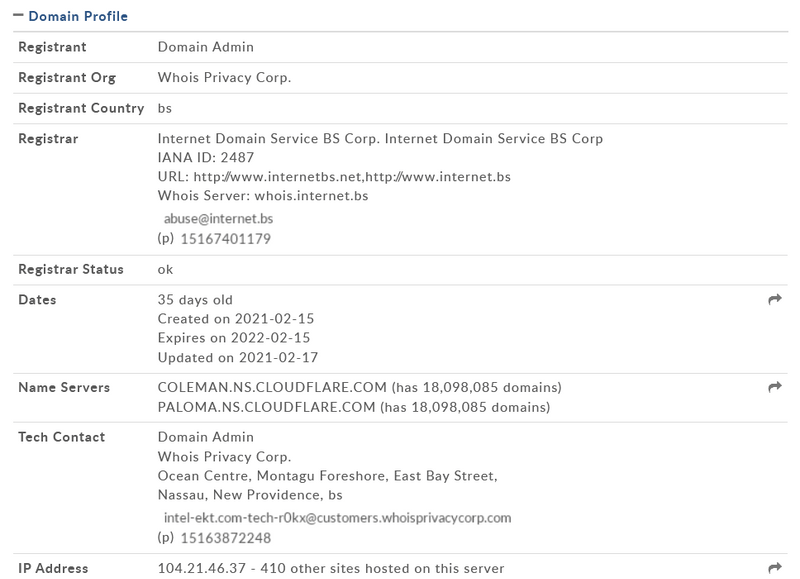
Task: Click registrar phone number 15167401179
Action: (225, 239)
